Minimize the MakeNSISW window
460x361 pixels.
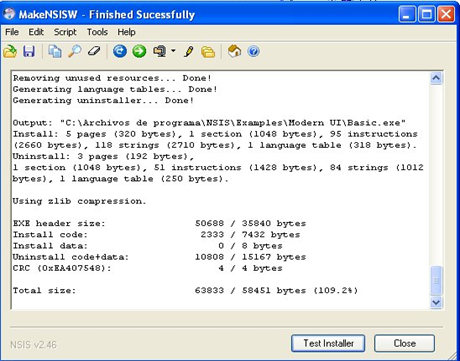[407, 14]
